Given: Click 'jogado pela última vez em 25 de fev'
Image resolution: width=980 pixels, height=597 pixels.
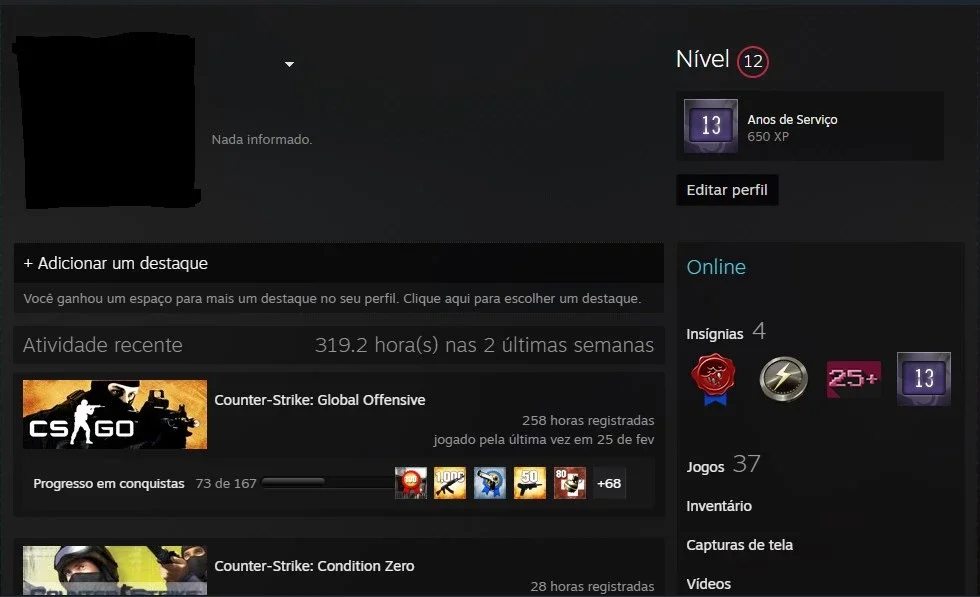Looking at the screenshot, I should click(x=544, y=439).
